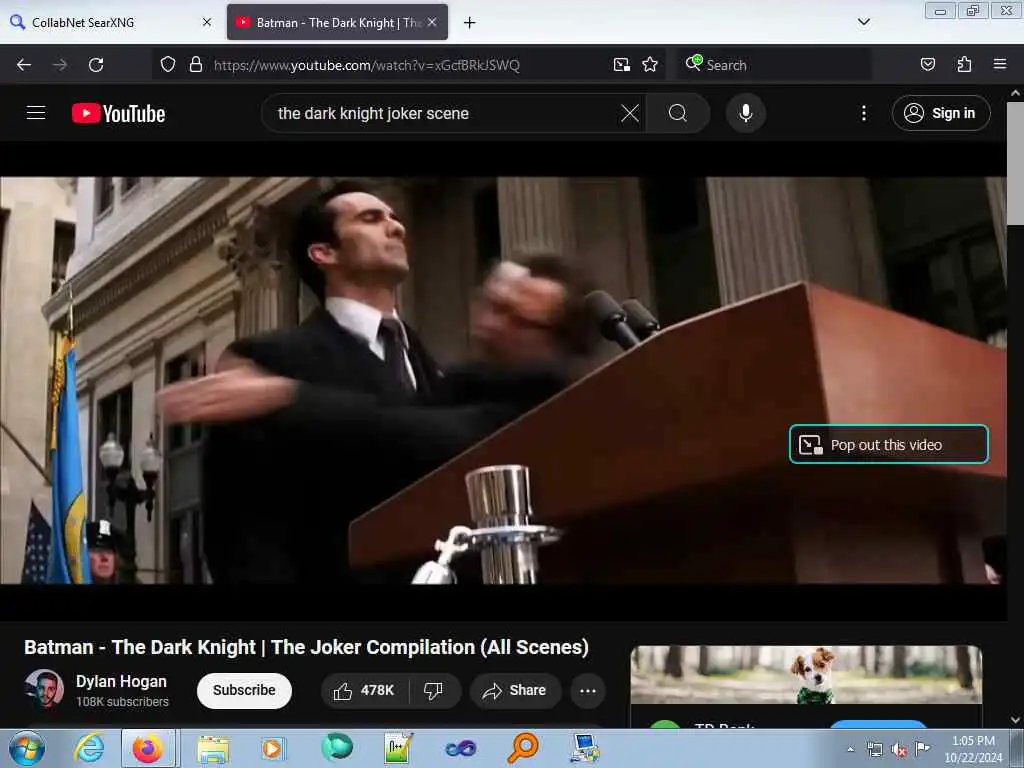1024x768 pixels.
Task: Go forward with the browser arrow
Action: pyautogui.click(x=60, y=65)
